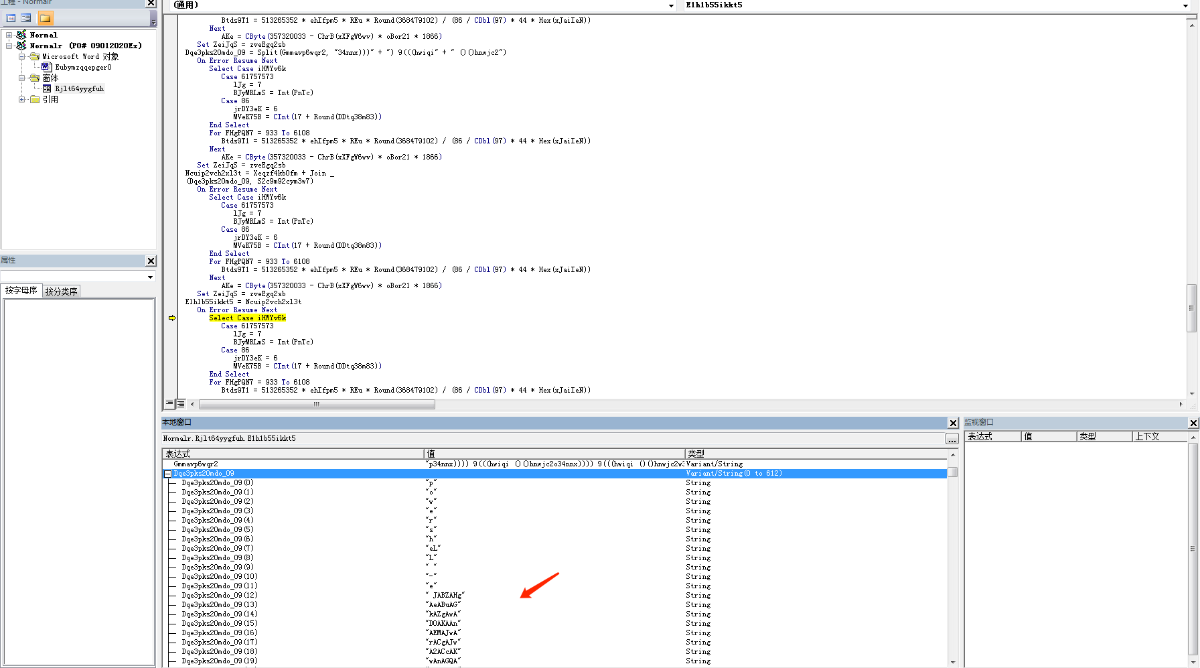This screenshot has height=668, width=1200.
Task: Click the 类型 column header in locals
Action: point(815,453)
